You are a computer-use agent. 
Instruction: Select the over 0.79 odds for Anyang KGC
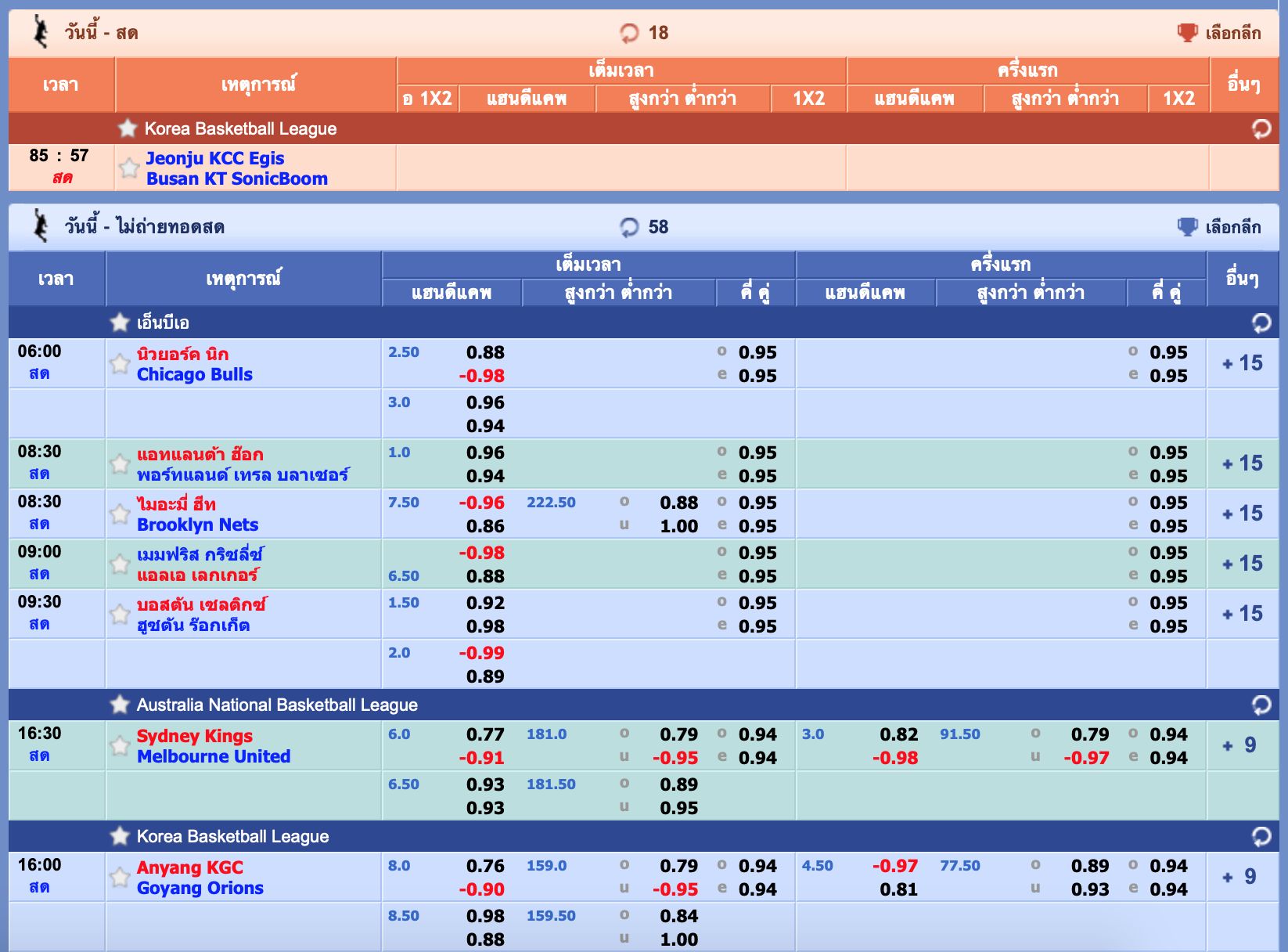pyautogui.click(x=680, y=867)
